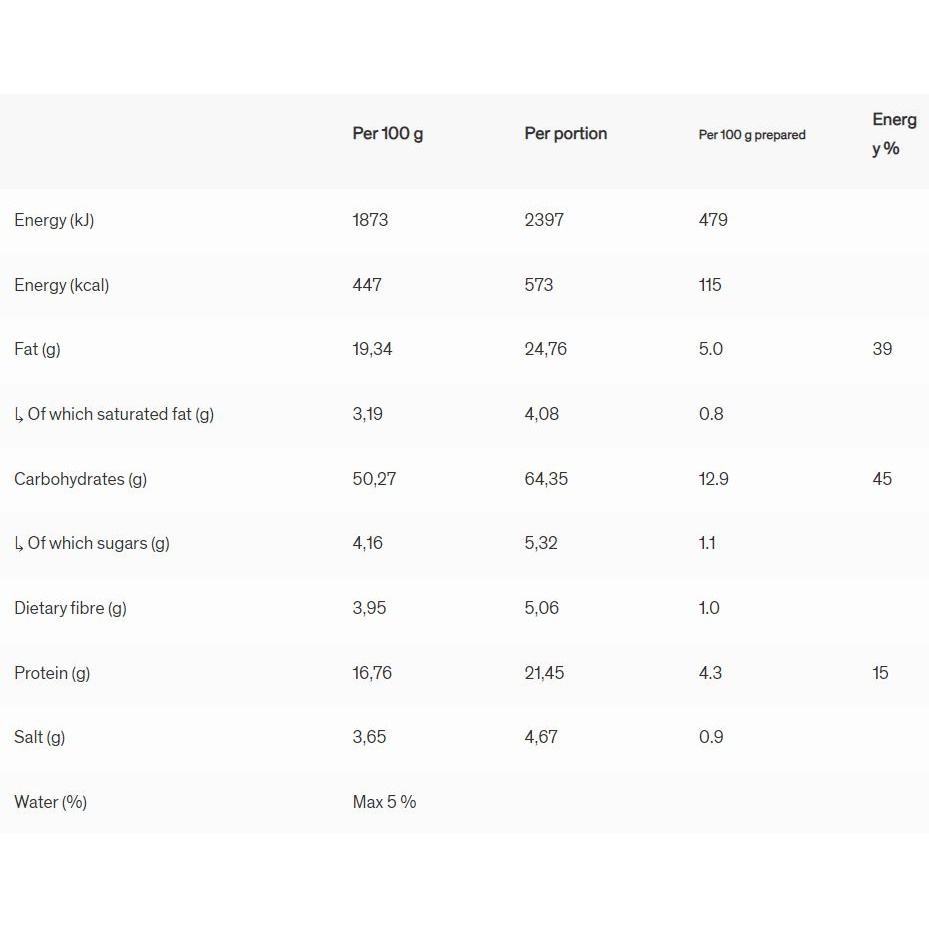Select the 'Per portion' column header
Viewport: 929px width, 929px height.
click(x=565, y=133)
